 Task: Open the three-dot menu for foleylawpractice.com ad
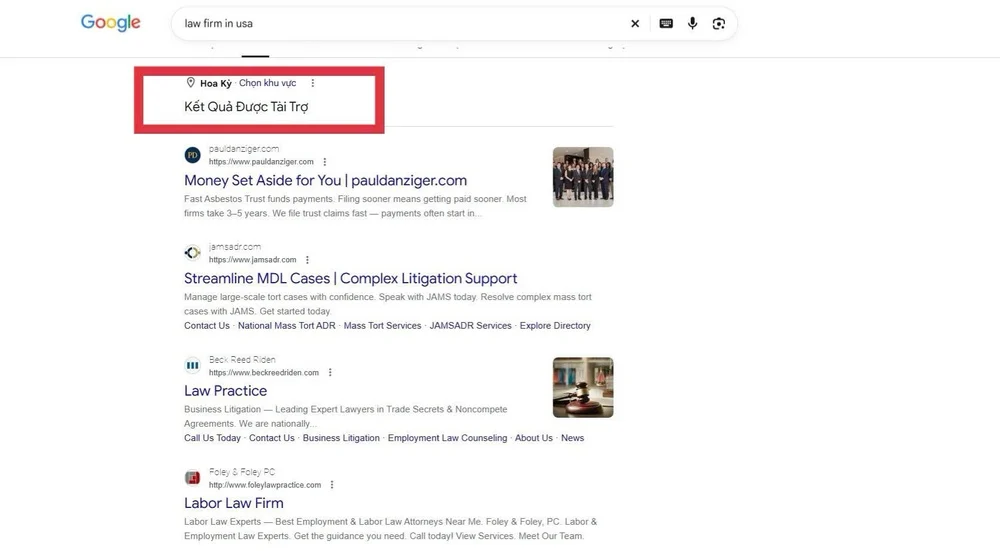[332, 485]
